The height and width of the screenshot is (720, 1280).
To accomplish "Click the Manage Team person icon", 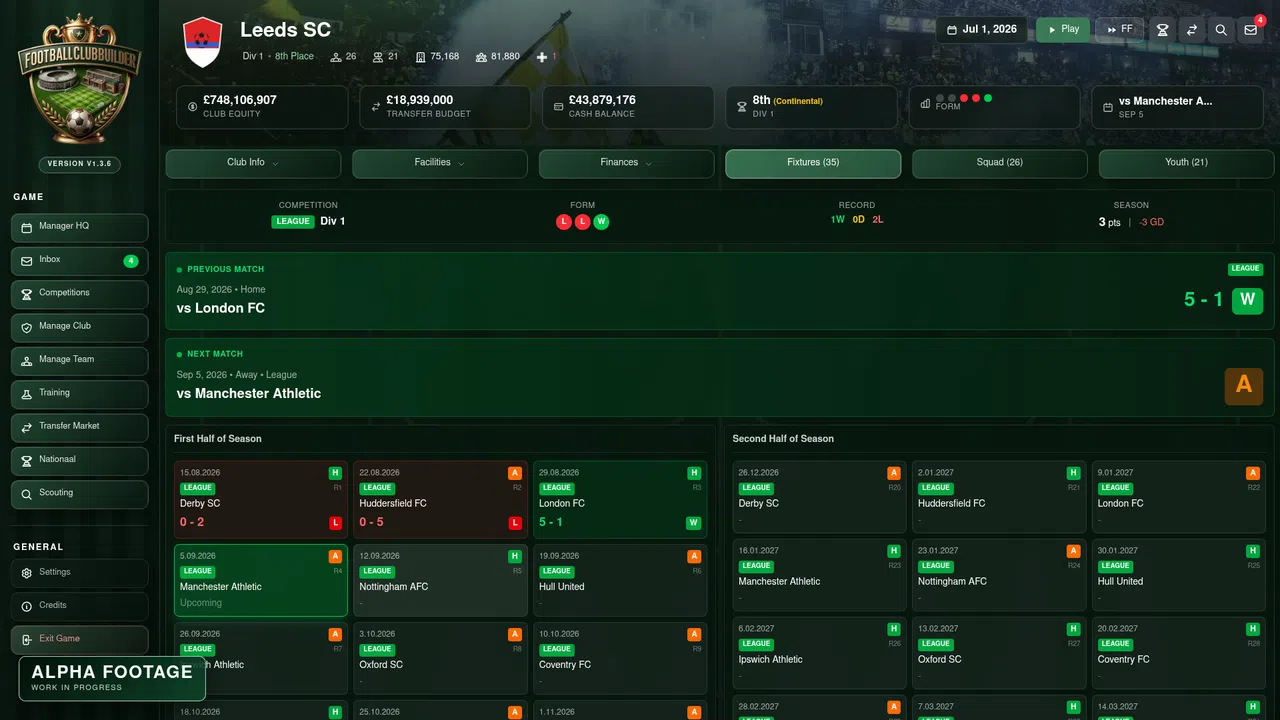I will 27,360.
